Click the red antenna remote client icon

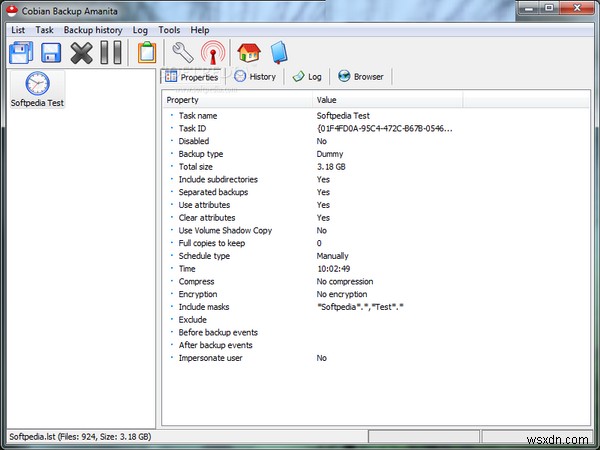tap(213, 52)
